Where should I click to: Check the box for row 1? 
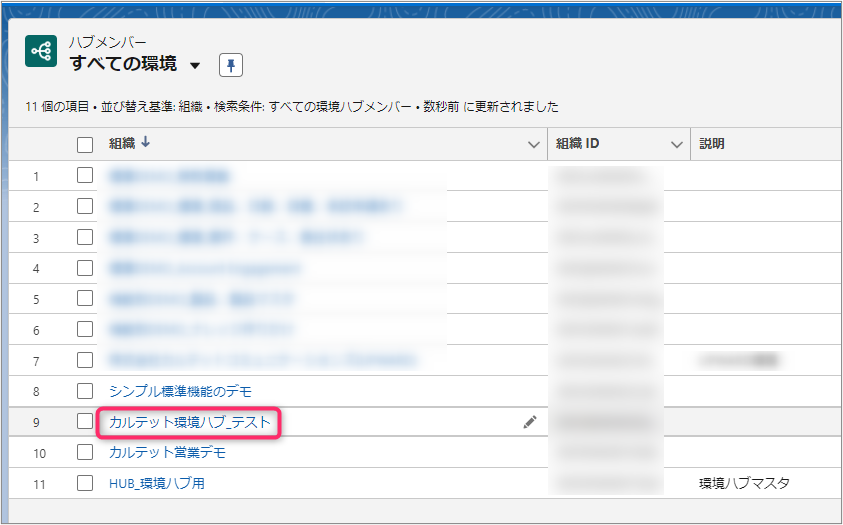pos(85,176)
